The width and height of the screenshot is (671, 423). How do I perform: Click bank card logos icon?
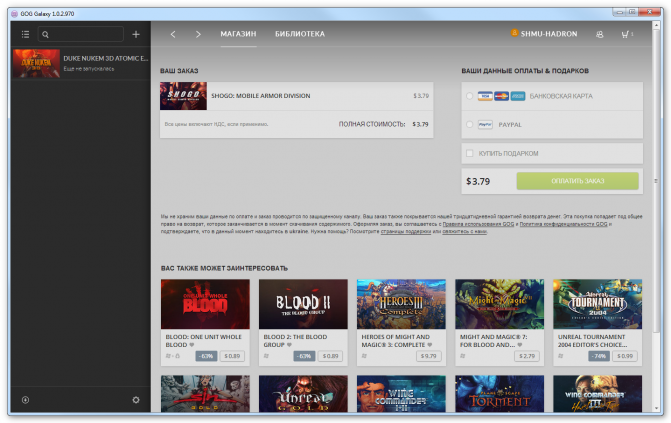click(501, 96)
